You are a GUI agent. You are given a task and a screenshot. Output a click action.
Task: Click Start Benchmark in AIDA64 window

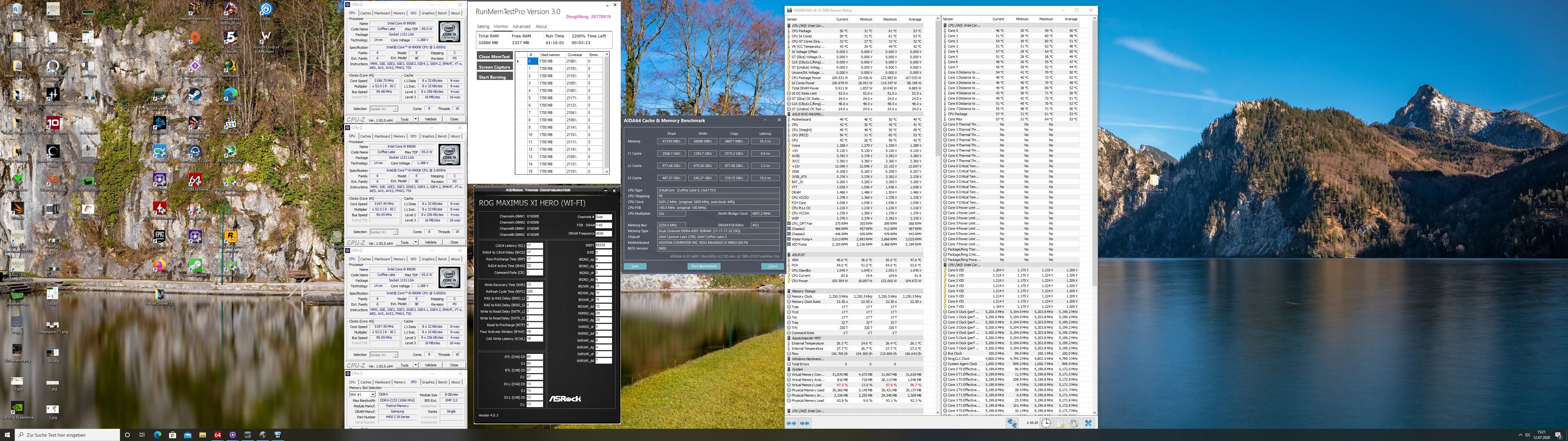[704, 266]
